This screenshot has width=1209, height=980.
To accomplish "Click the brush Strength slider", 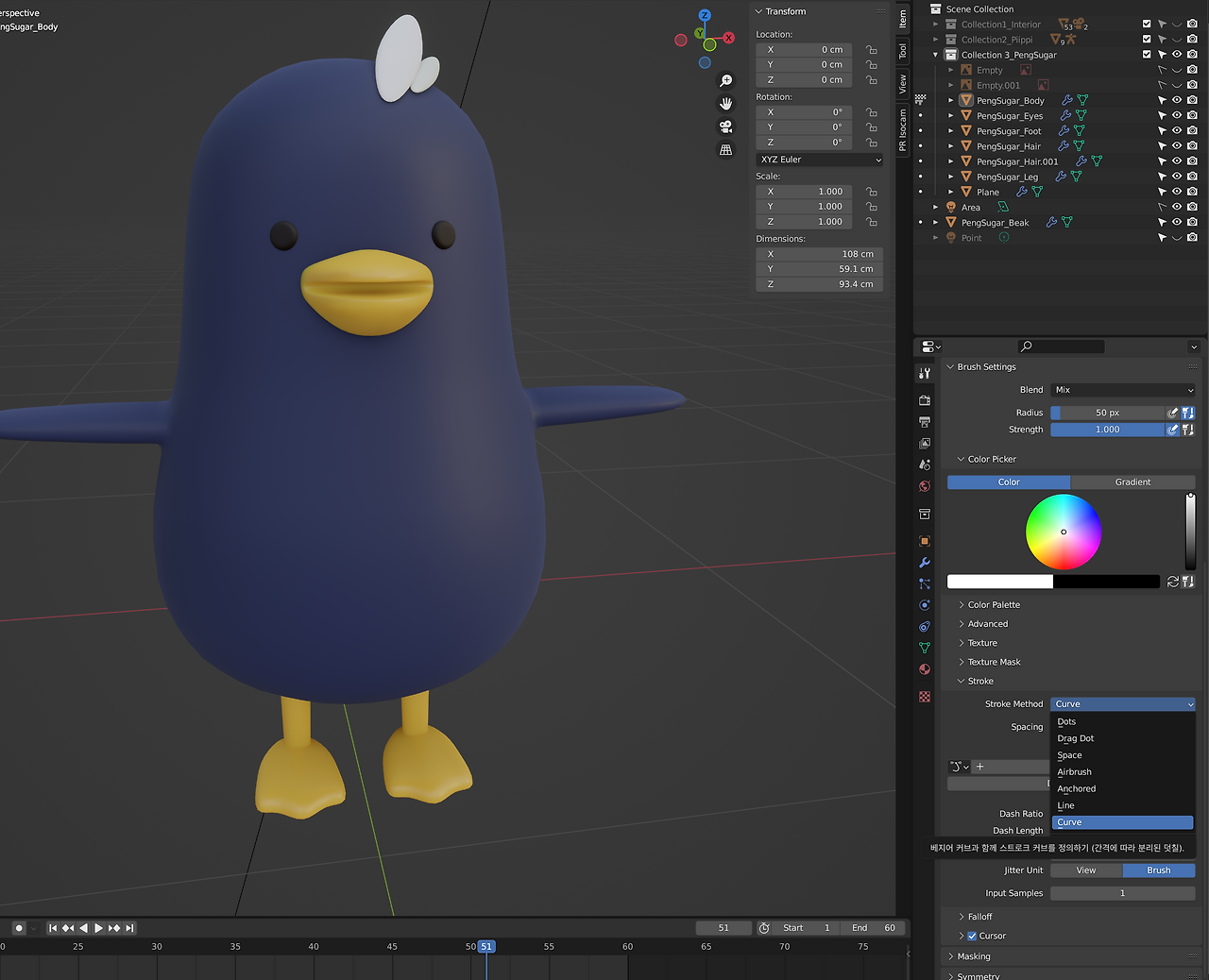I will pyautogui.click(x=1107, y=430).
